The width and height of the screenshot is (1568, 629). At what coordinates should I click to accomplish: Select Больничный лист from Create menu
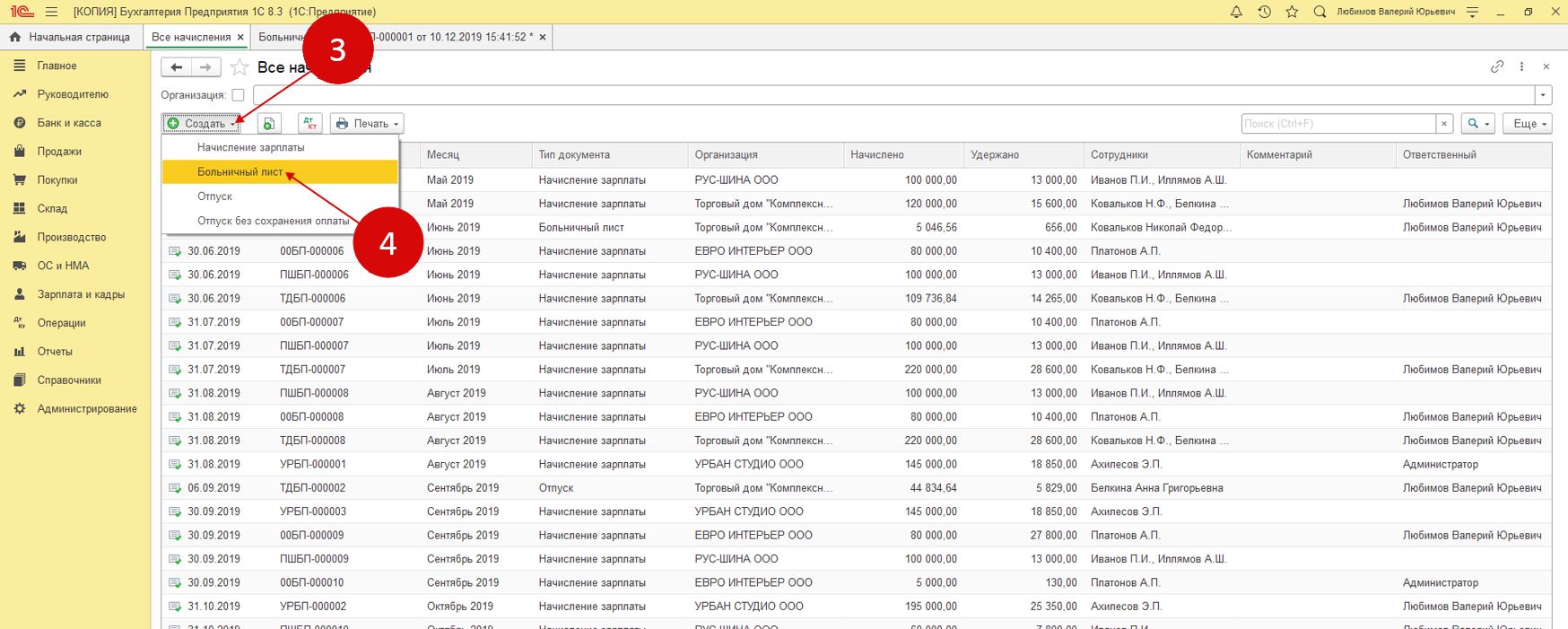pyautogui.click(x=240, y=172)
